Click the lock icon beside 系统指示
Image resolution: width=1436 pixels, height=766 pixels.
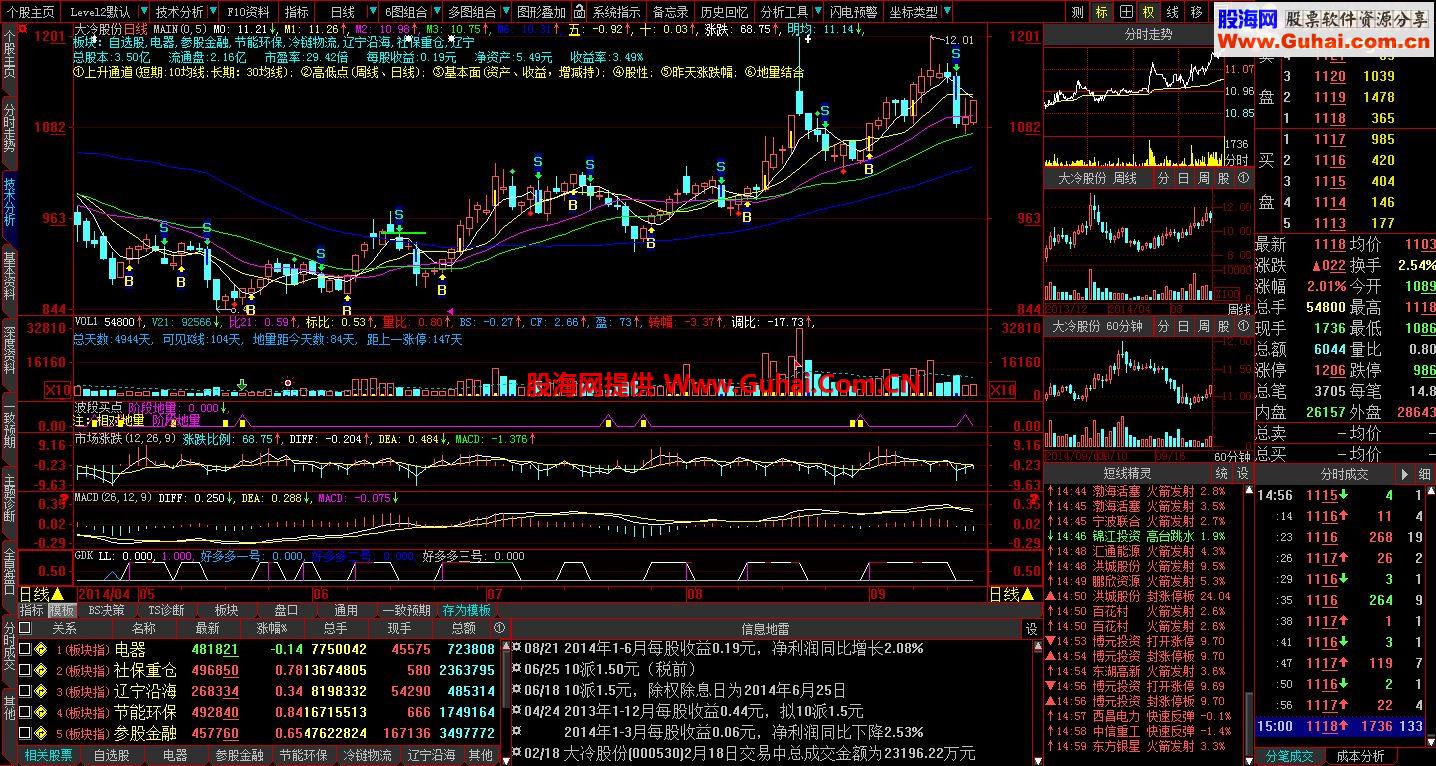[x=580, y=12]
